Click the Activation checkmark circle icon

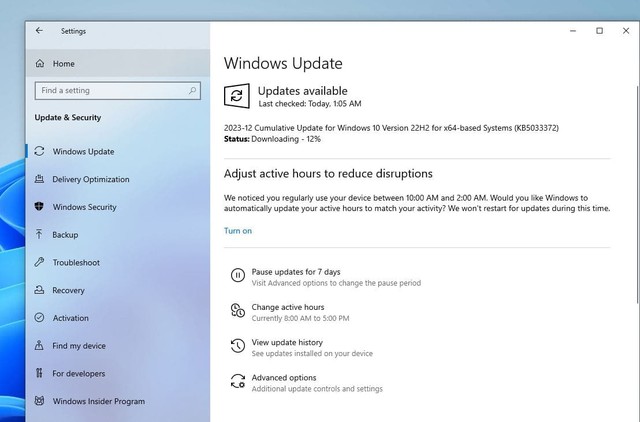pyautogui.click(x=39, y=318)
